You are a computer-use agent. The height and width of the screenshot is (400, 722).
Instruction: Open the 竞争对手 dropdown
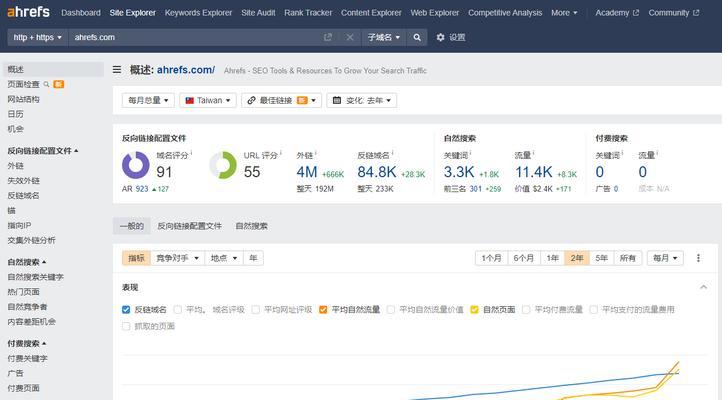pyautogui.click(x=177, y=258)
